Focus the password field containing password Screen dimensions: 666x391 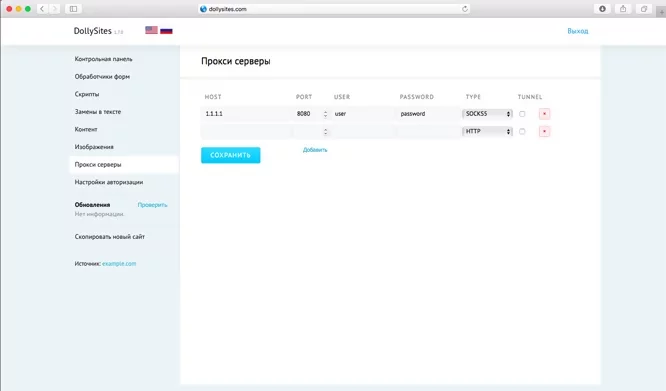pyautogui.click(x=428, y=114)
